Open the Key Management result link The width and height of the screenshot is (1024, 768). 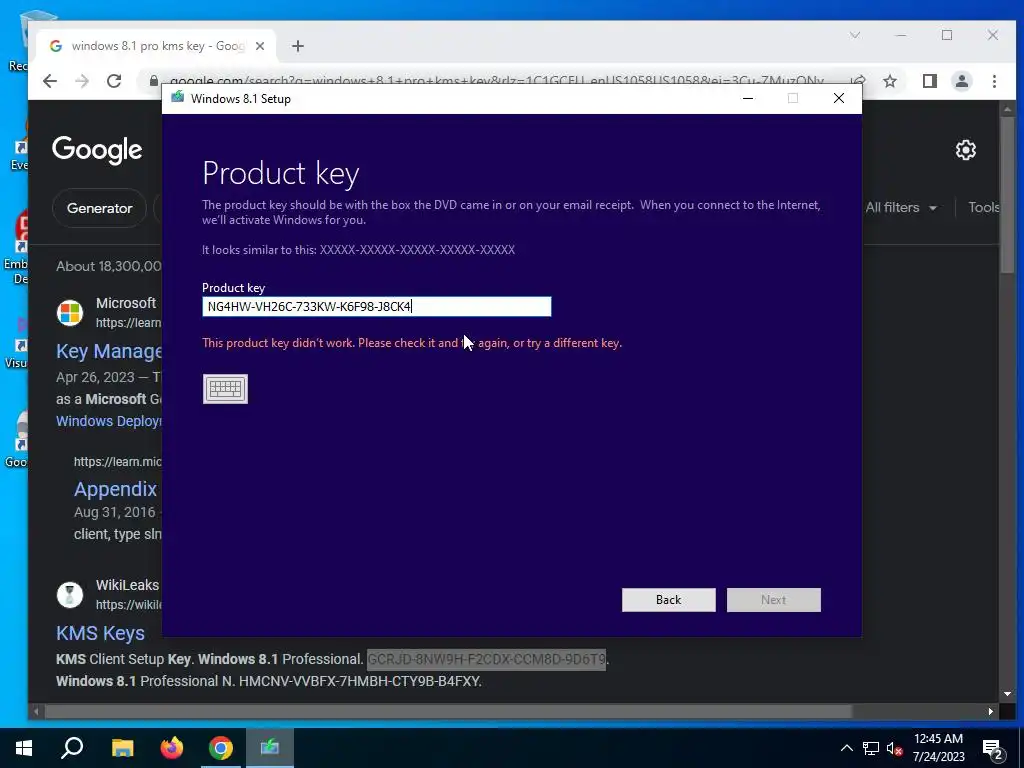click(x=109, y=351)
